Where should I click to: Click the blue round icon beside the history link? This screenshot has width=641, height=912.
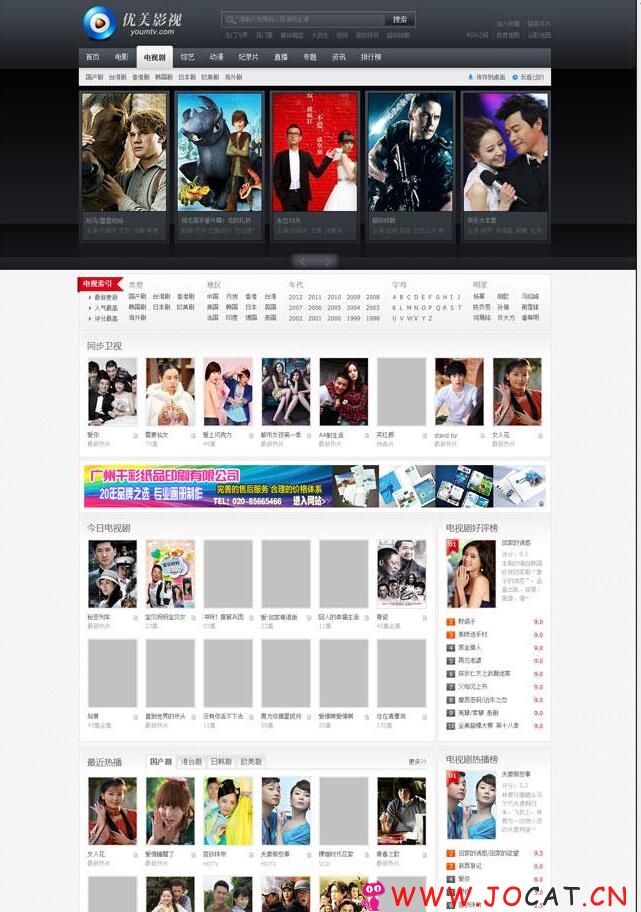515,77
